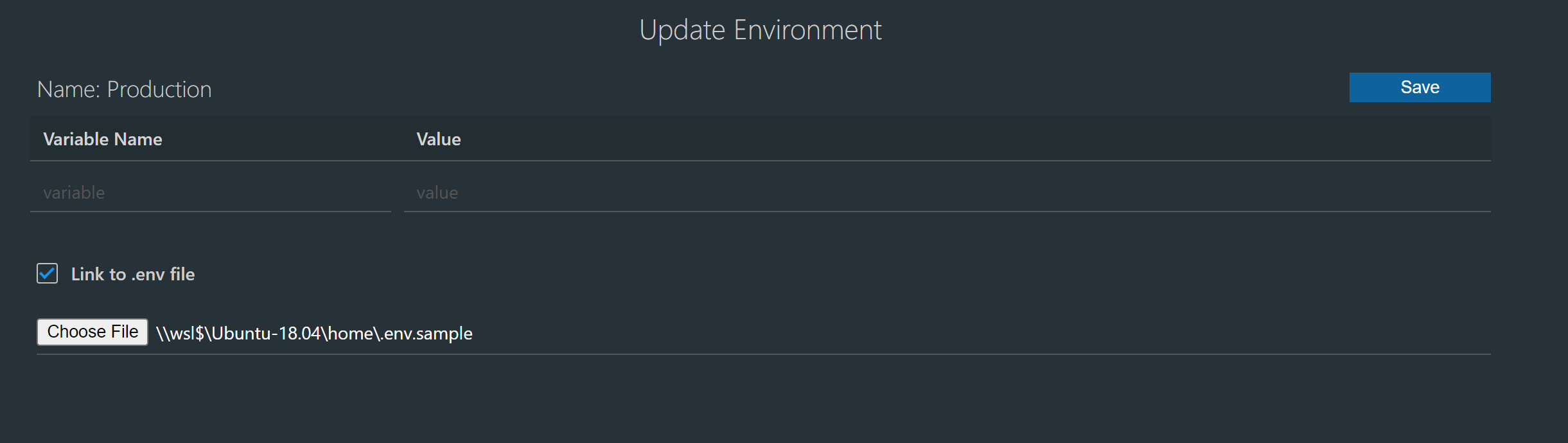Click the Update Environment title
The height and width of the screenshot is (443, 1568).
[x=761, y=30]
